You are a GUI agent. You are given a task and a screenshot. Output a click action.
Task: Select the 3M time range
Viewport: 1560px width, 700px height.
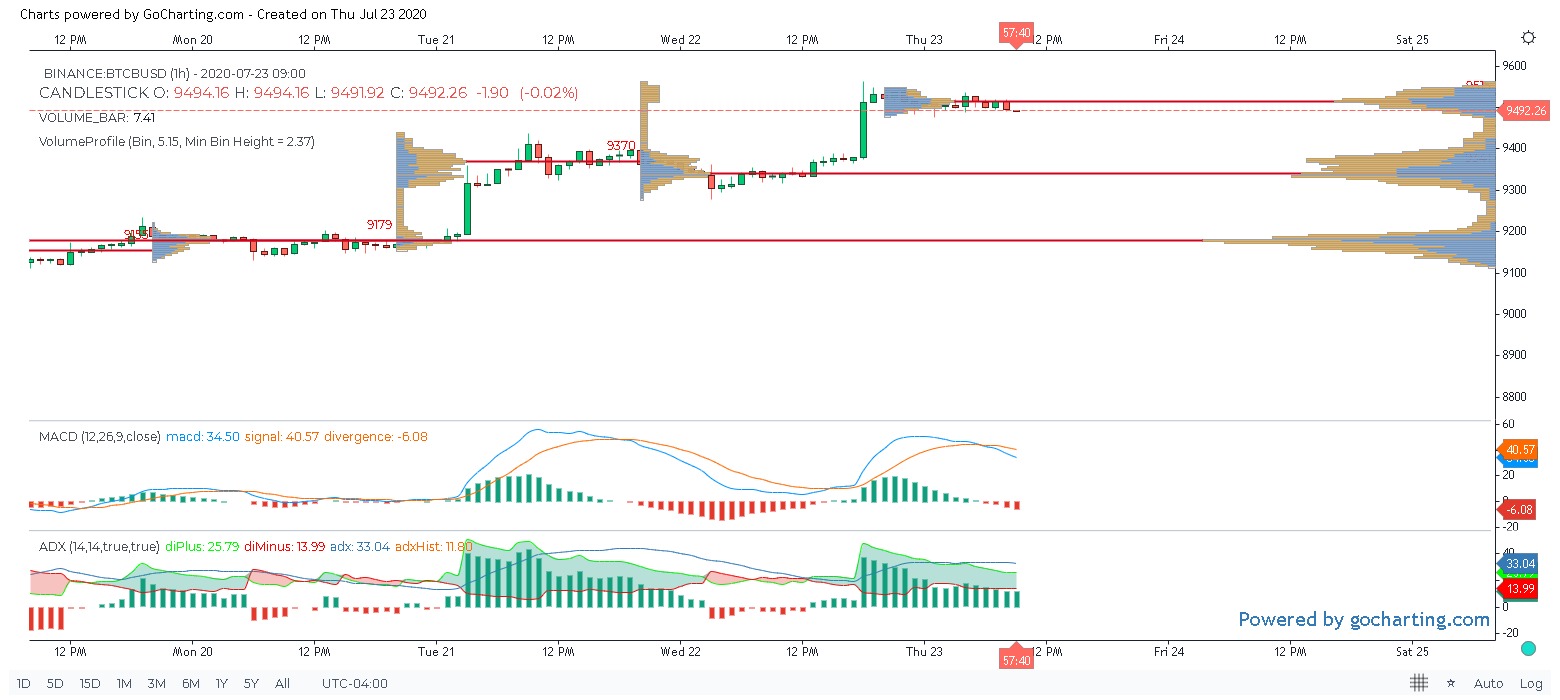(x=156, y=683)
